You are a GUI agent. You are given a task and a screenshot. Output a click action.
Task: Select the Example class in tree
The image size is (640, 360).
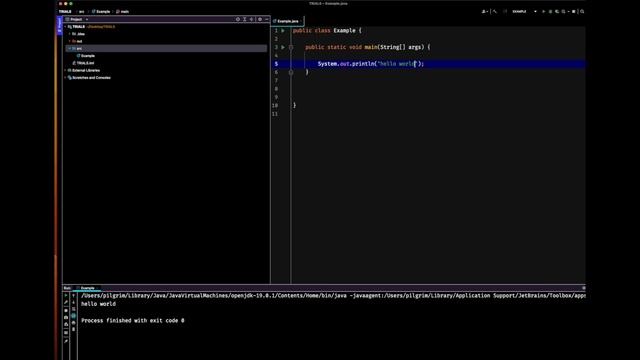tap(86, 56)
